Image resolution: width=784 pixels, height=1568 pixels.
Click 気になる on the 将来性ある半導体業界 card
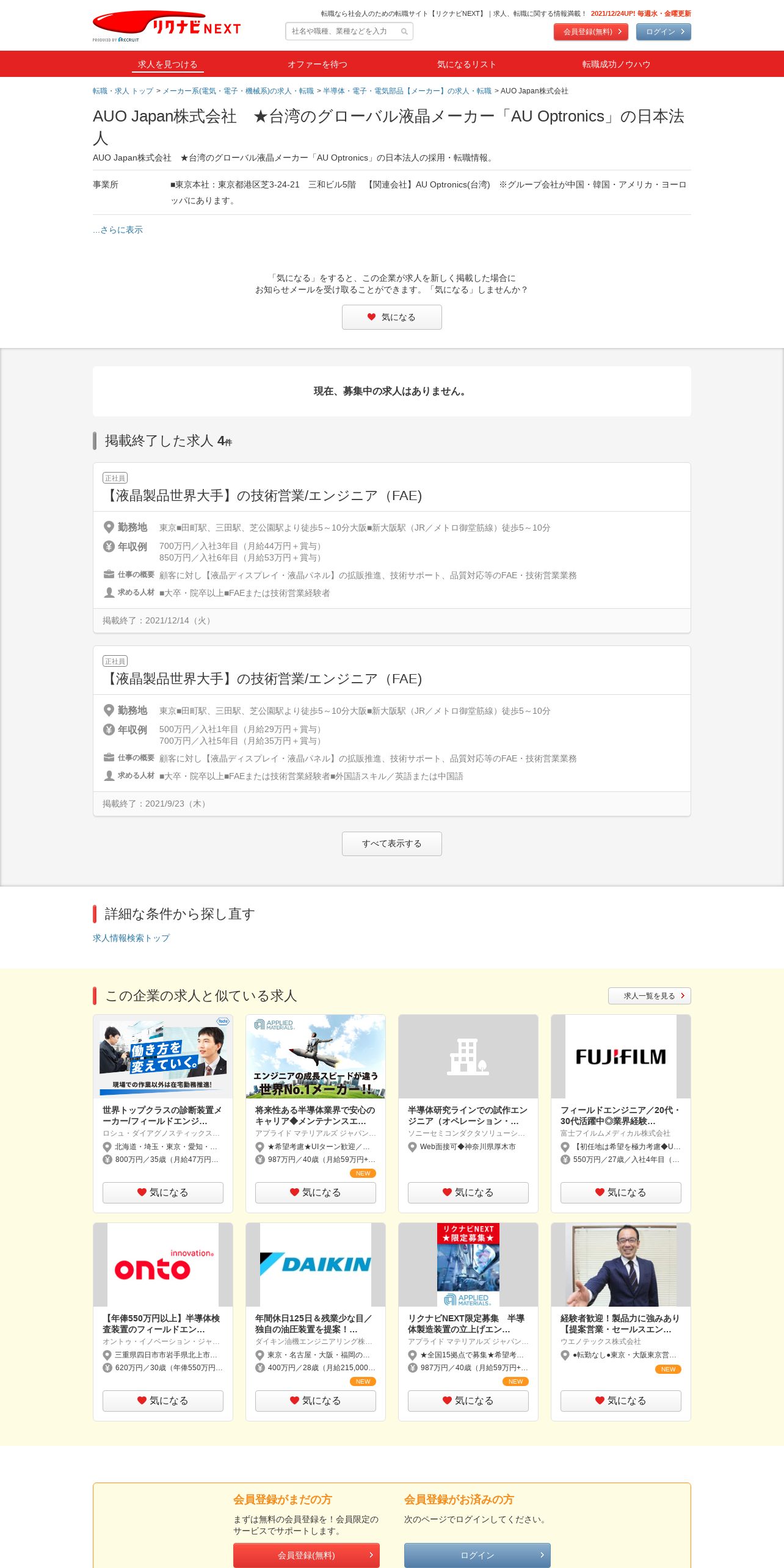pos(316,1192)
